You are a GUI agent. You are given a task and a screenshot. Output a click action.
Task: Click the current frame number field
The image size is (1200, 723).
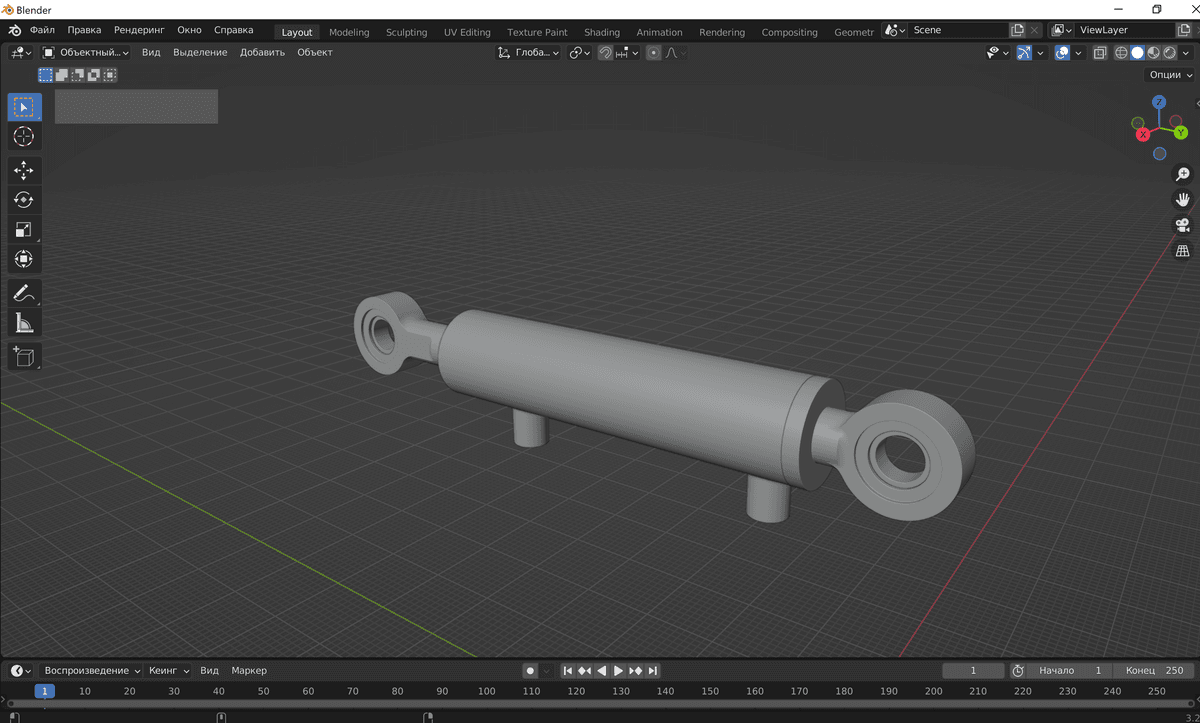coord(973,670)
